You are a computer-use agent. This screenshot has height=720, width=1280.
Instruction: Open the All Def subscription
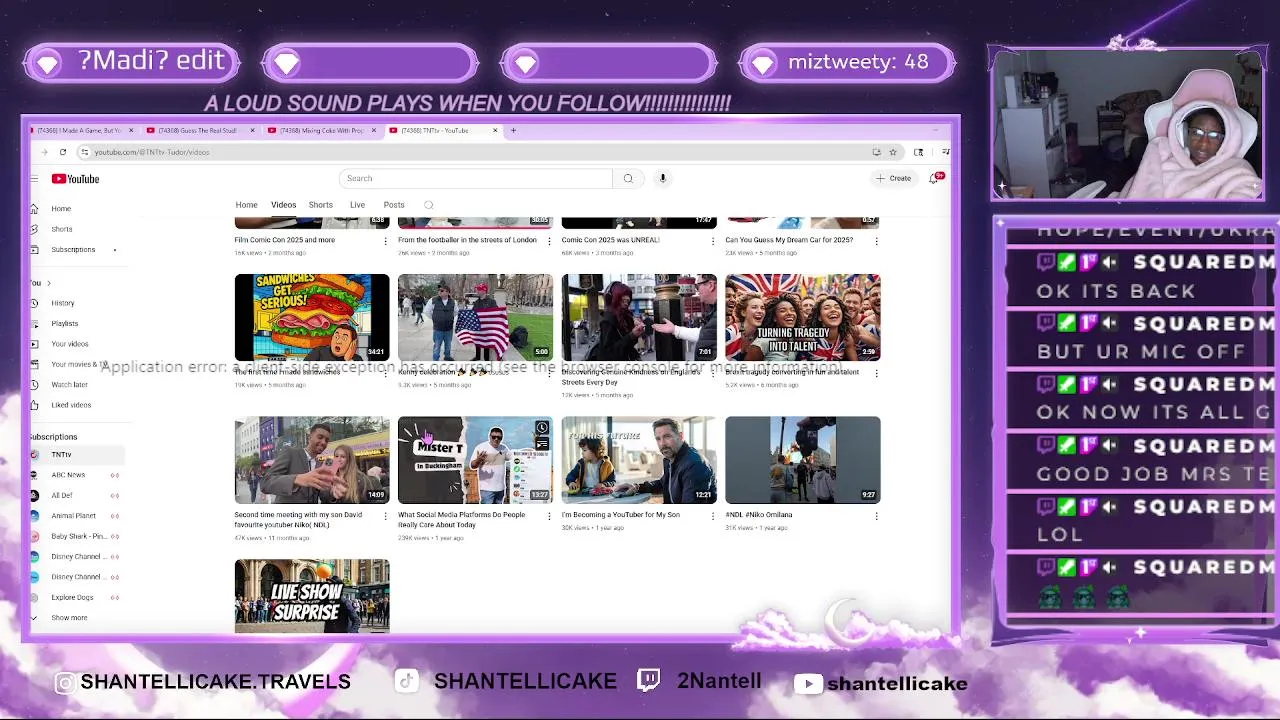(x=62, y=495)
